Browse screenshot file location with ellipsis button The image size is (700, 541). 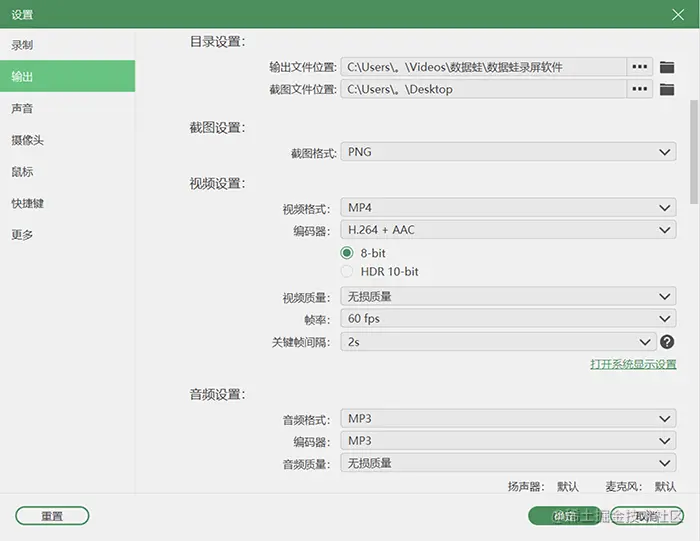coord(640,89)
